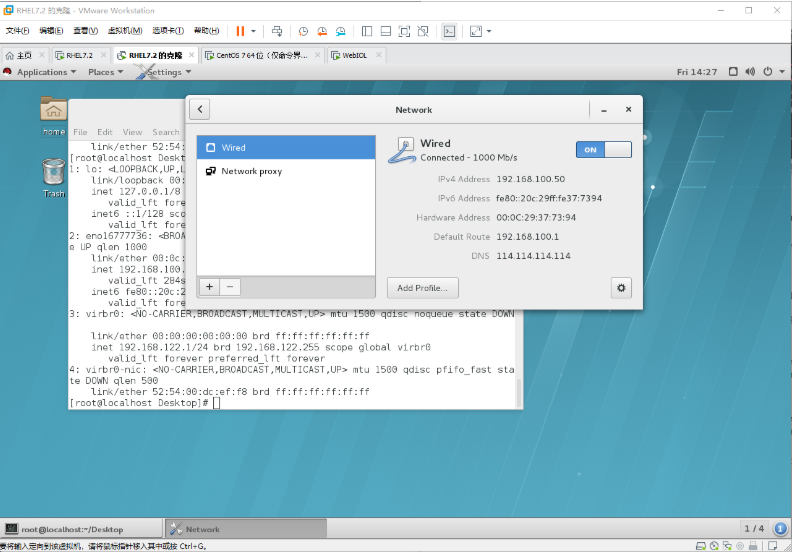The width and height of the screenshot is (796, 559).
Task: Open the 文件(F) menu
Action: tap(17, 31)
